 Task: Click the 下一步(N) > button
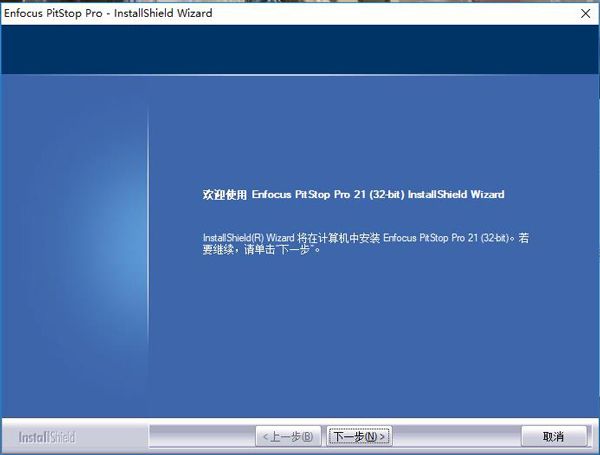point(359,436)
